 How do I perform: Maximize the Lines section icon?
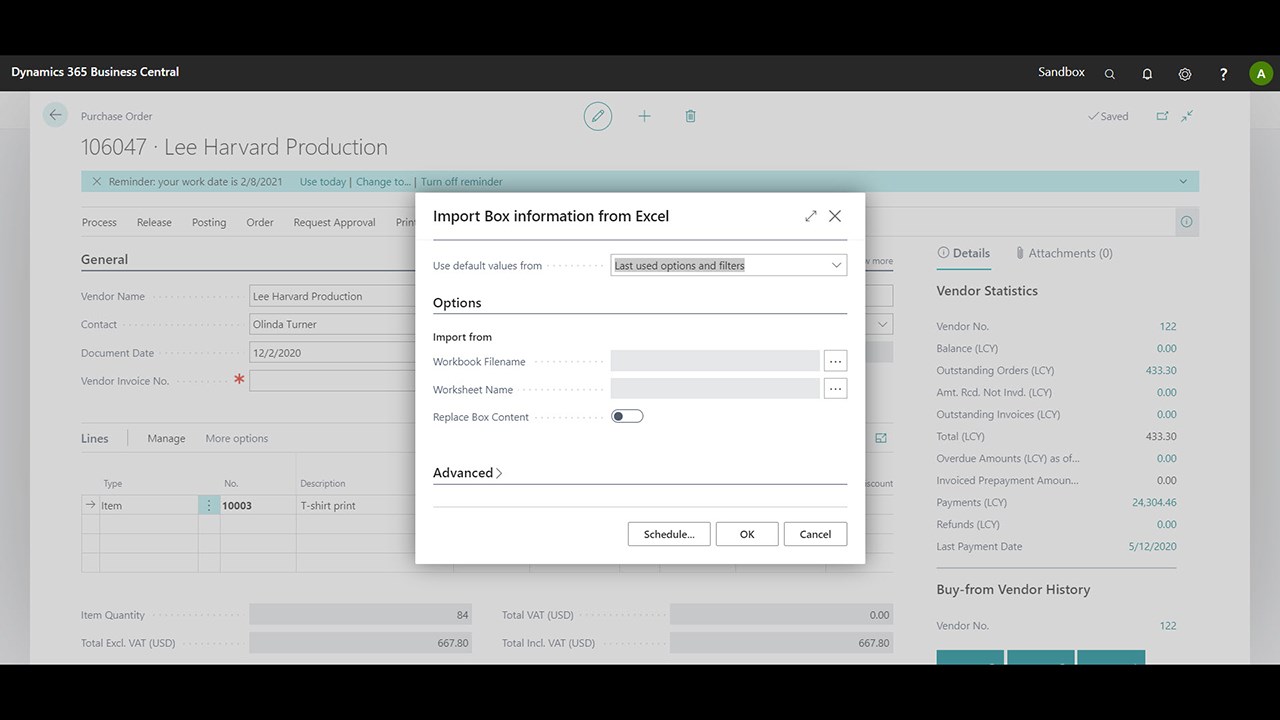point(881,438)
